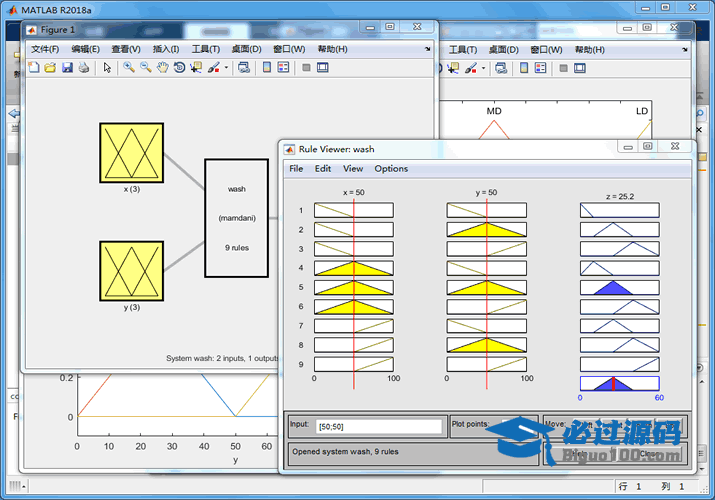Select Rotate 3D tool in Figure 1

pyautogui.click(x=180, y=67)
